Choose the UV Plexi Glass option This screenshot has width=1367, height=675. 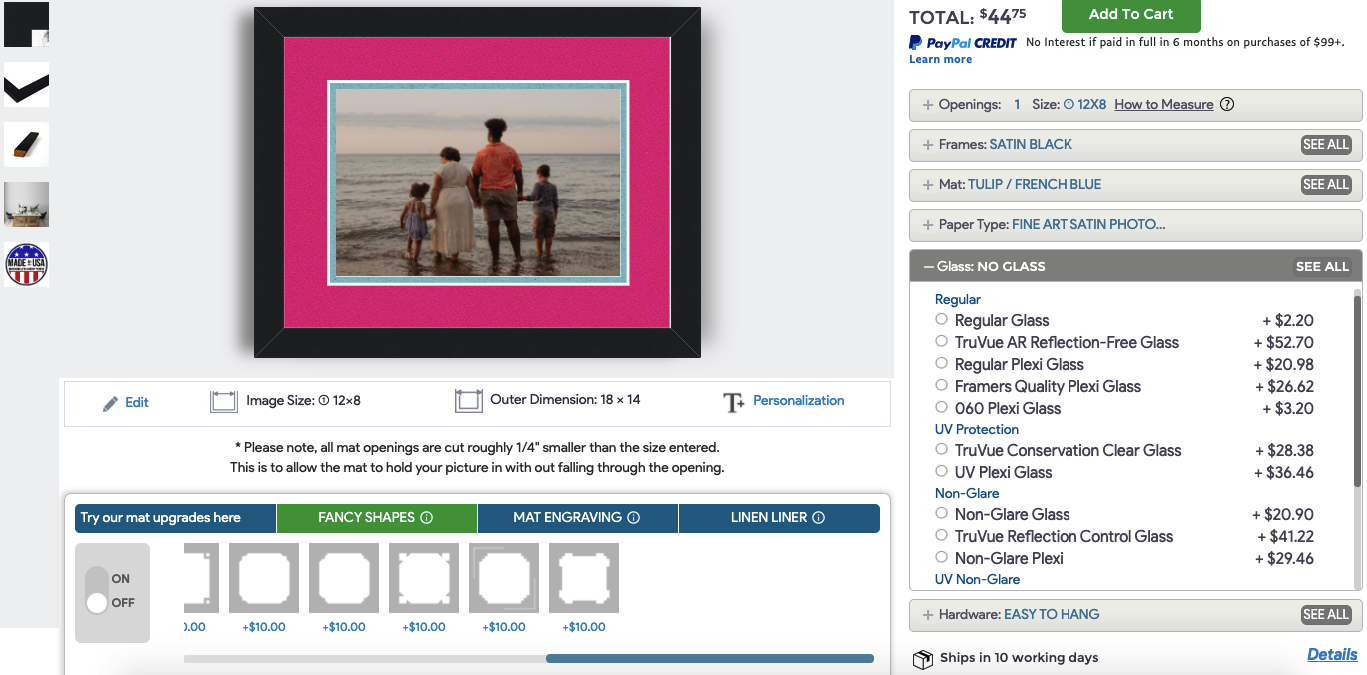click(941, 472)
